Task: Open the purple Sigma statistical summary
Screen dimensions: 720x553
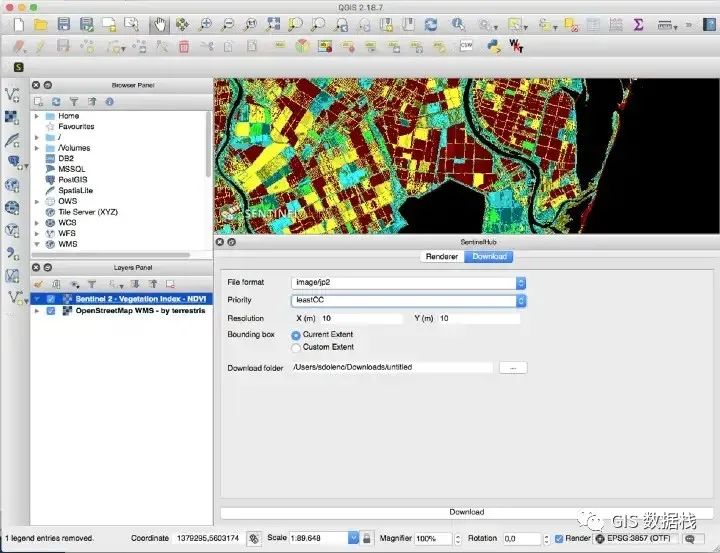Action: tap(638, 24)
